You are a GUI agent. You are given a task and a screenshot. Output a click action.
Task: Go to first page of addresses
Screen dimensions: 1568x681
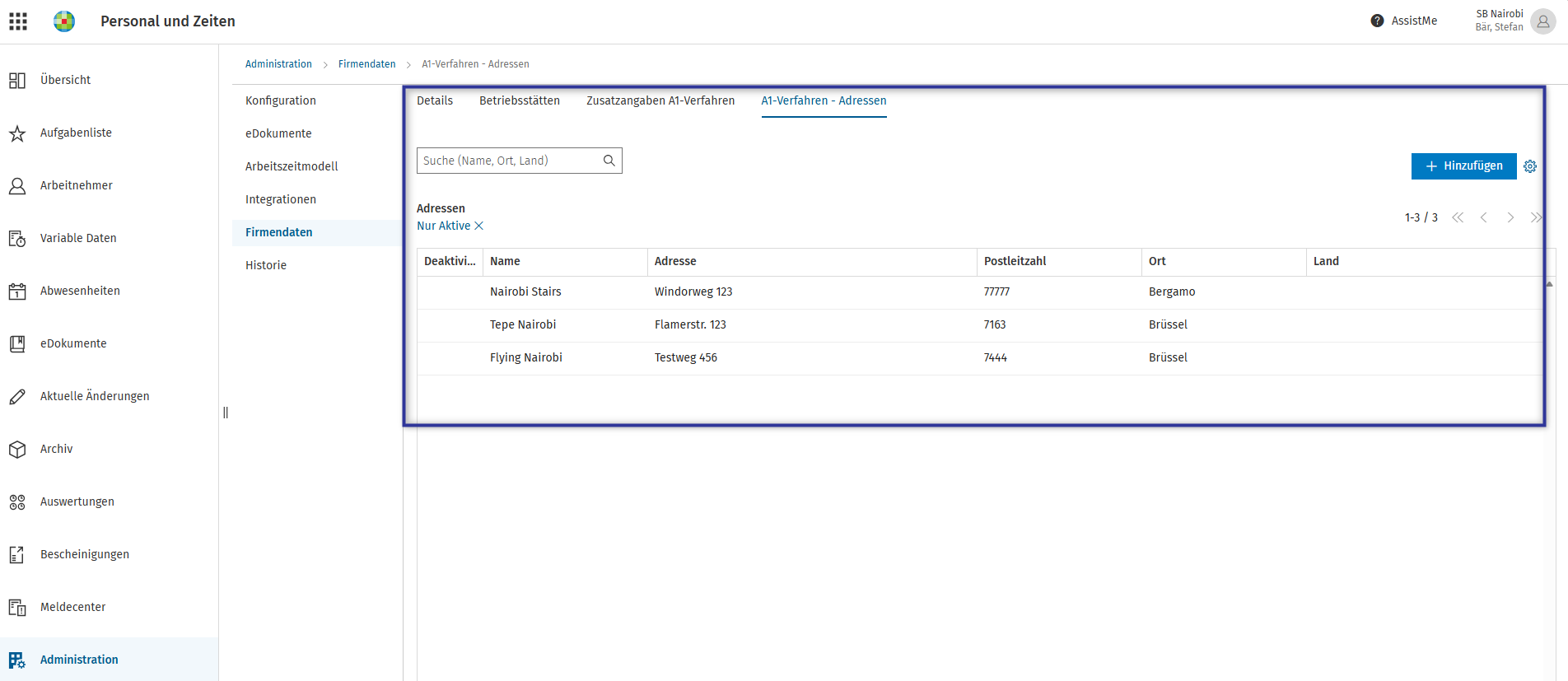1458,217
